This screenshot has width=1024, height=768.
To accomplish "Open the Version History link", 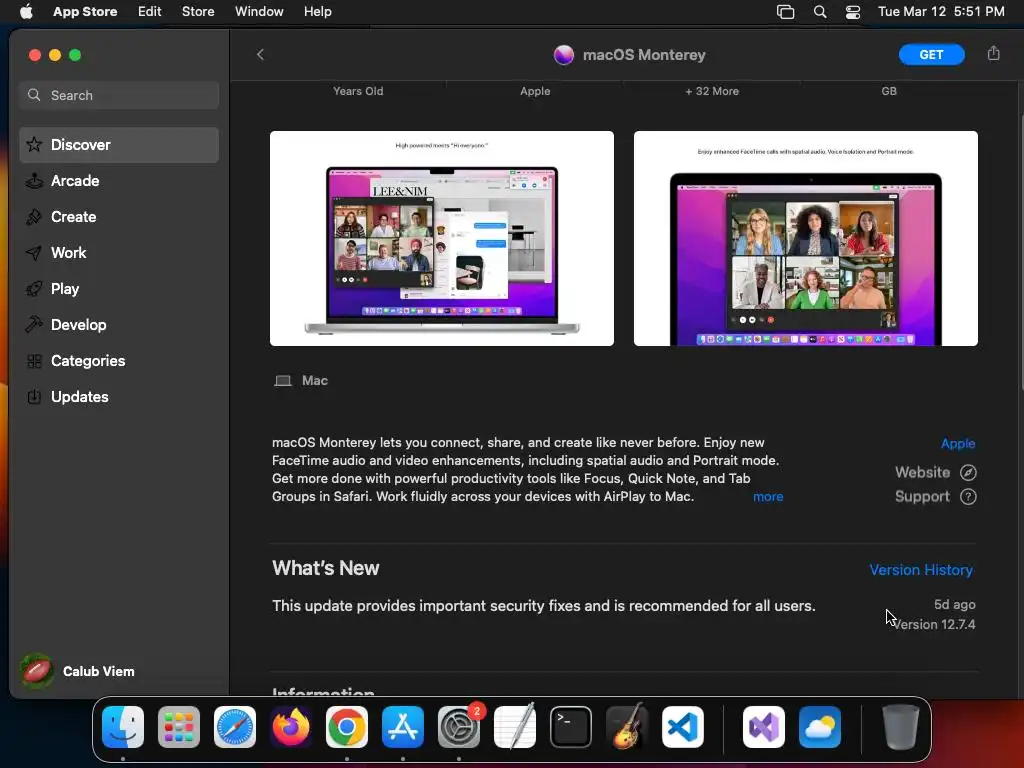I will 921,570.
